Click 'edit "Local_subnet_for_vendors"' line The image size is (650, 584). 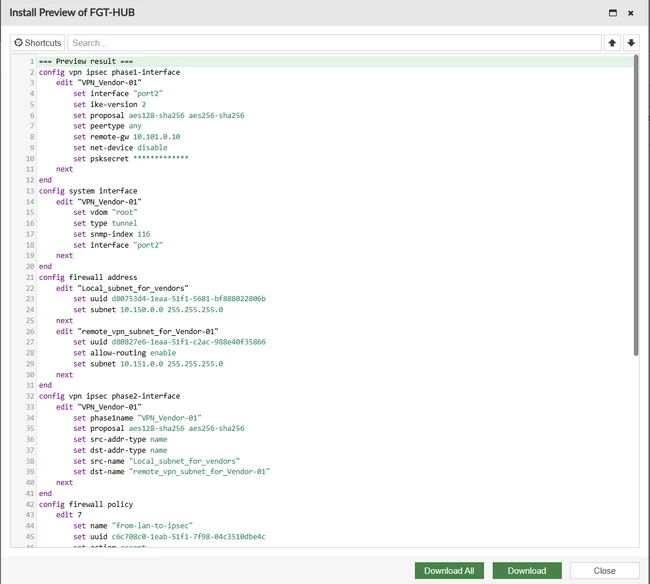pyautogui.click(x=122, y=288)
